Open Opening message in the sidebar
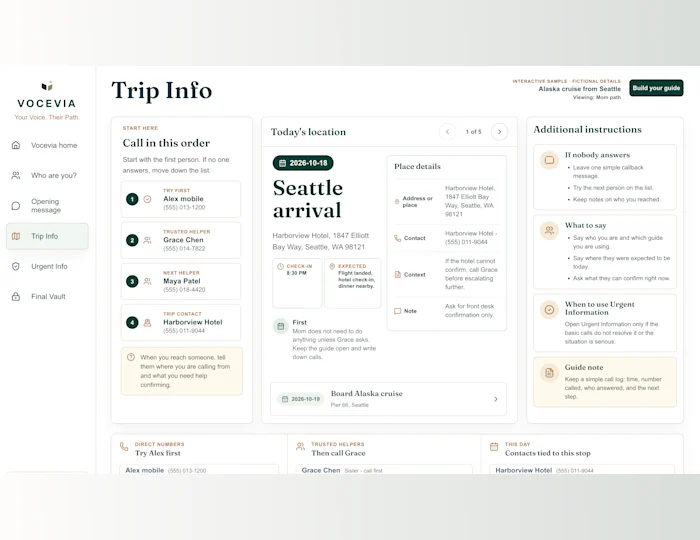The image size is (700, 540). 47,206
